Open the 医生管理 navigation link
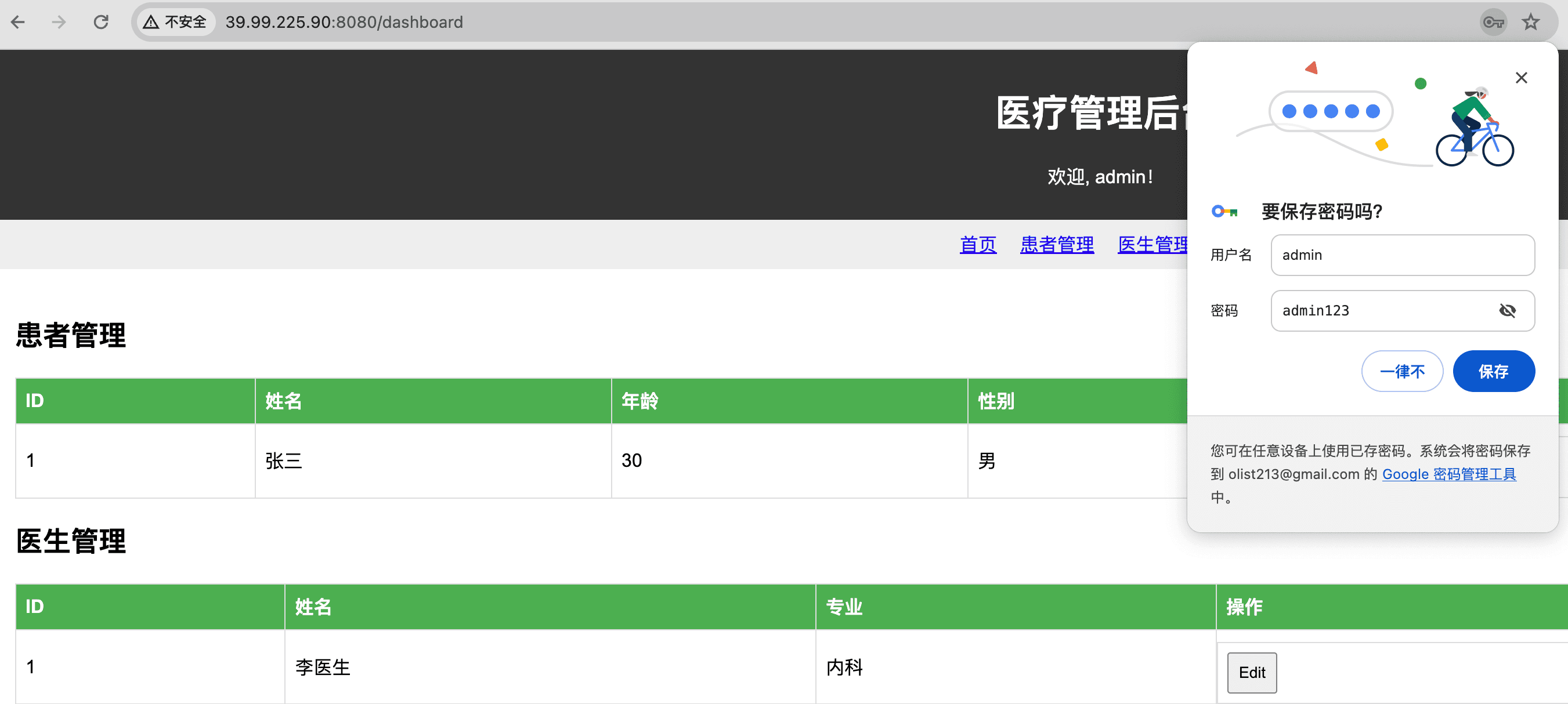1568x704 pixels. [1153, 245]
